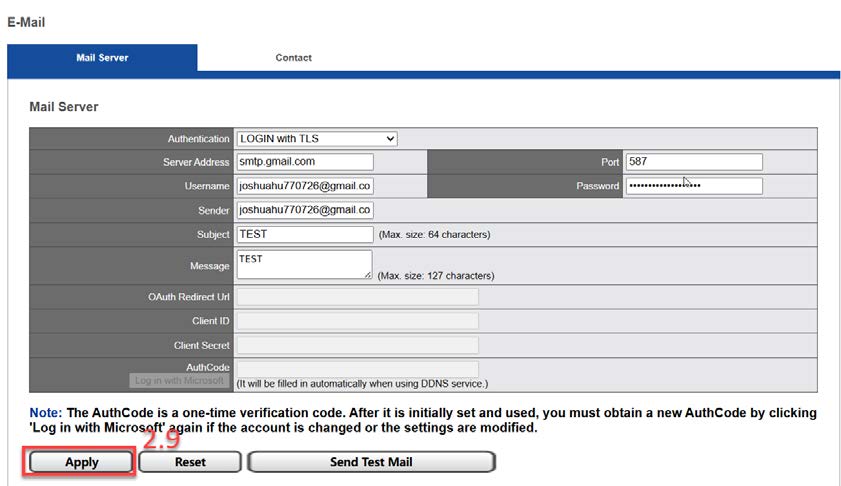Image resolution: width=841 pixels, height=486 pixels.
Task: Click inside the Message text area
Action: (304, 264)
